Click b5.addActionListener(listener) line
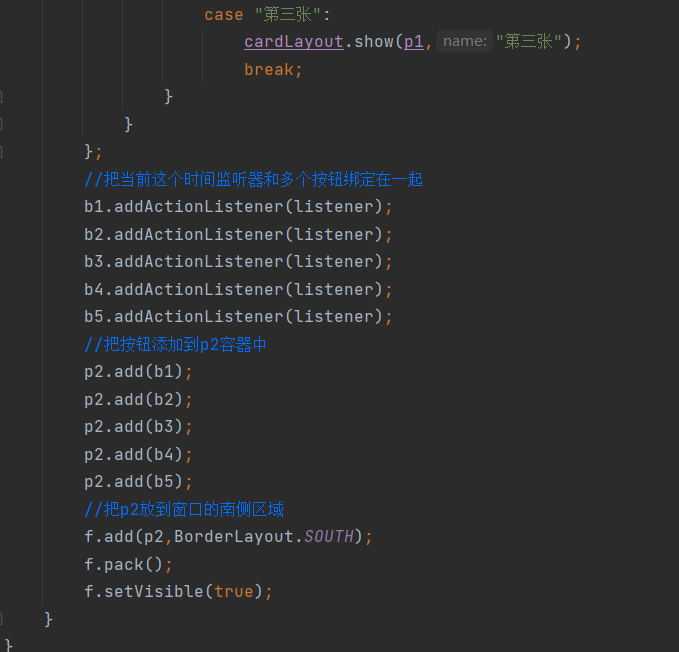 (x=238, y=316)
